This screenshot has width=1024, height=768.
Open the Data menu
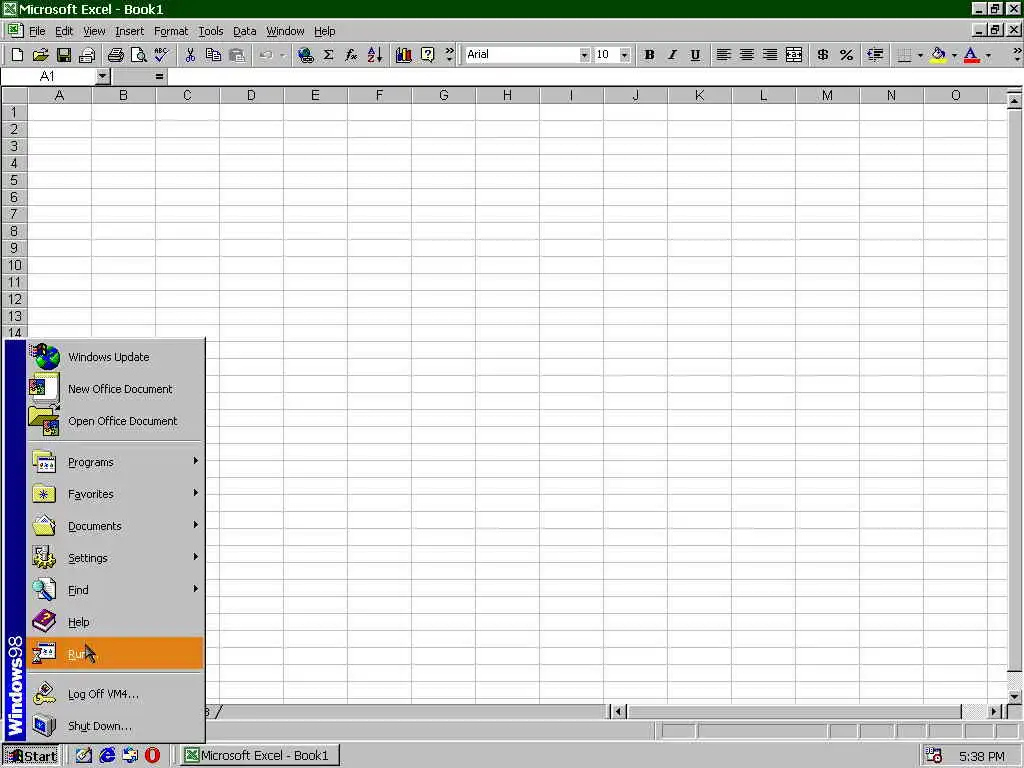click(244, 31)
